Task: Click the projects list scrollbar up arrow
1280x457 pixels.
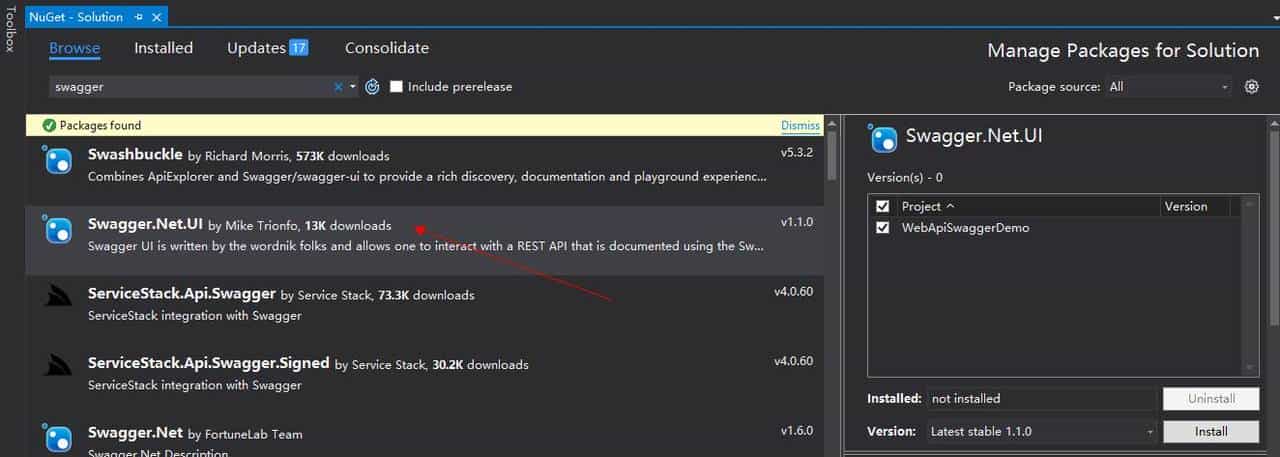Action: 1249,203
